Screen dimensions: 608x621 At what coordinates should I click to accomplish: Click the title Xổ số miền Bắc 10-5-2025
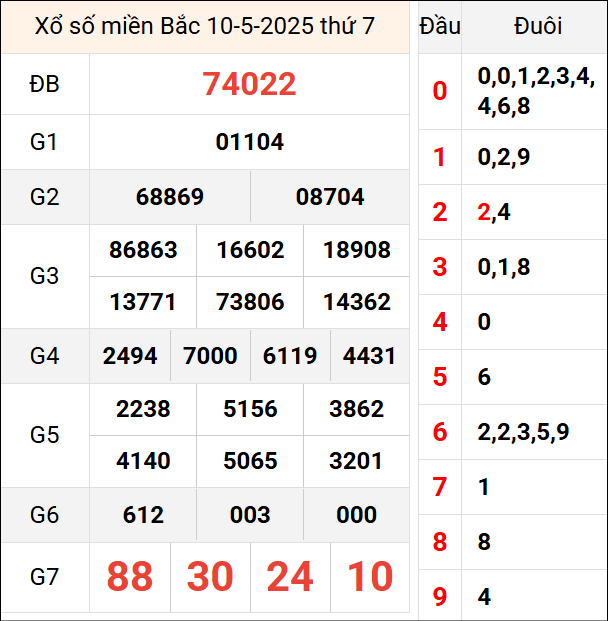point(205,26)
